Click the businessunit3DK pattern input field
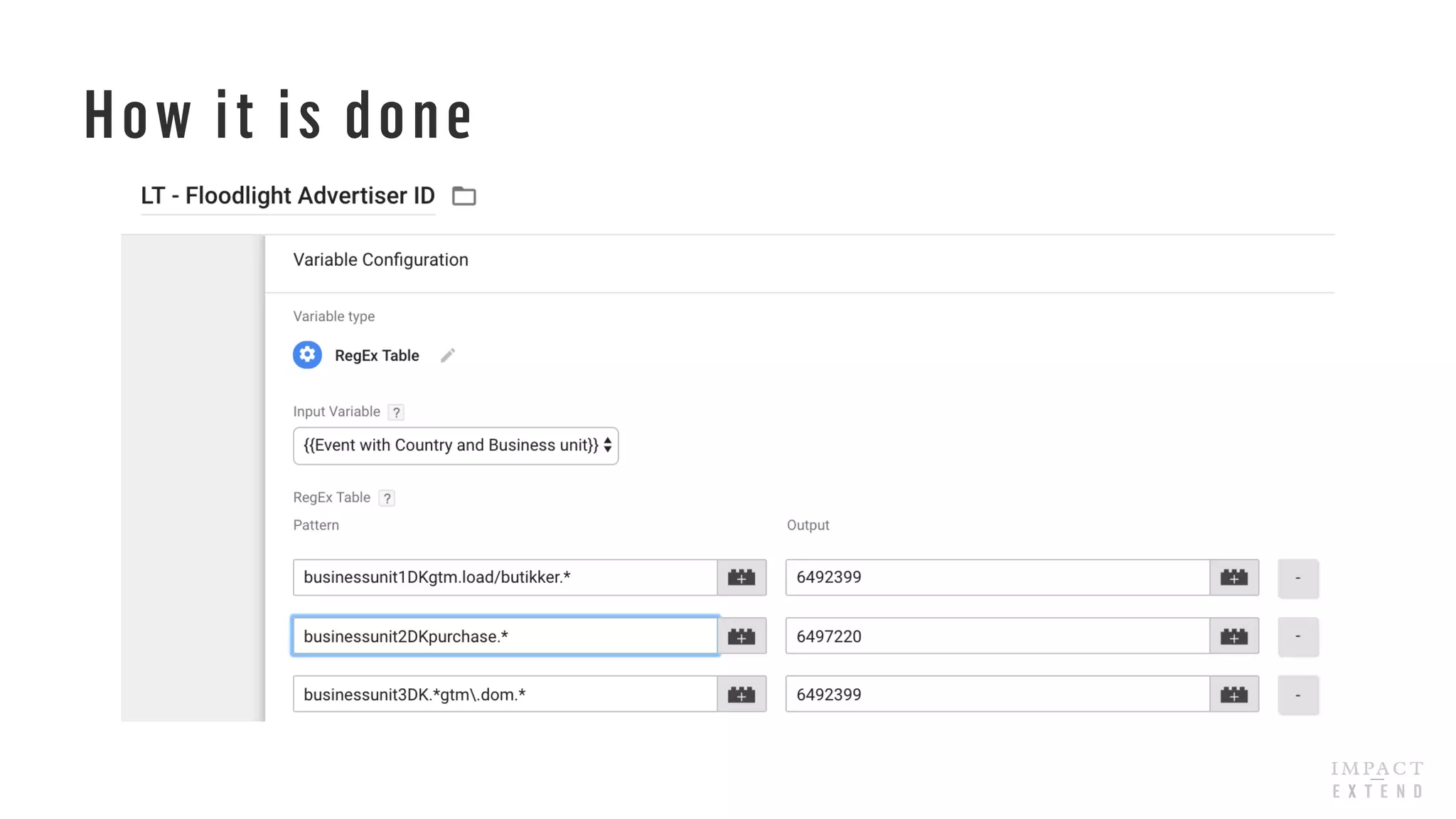Image resolution: width=1456 pixels, height=819 pixels. coord(505,695)
